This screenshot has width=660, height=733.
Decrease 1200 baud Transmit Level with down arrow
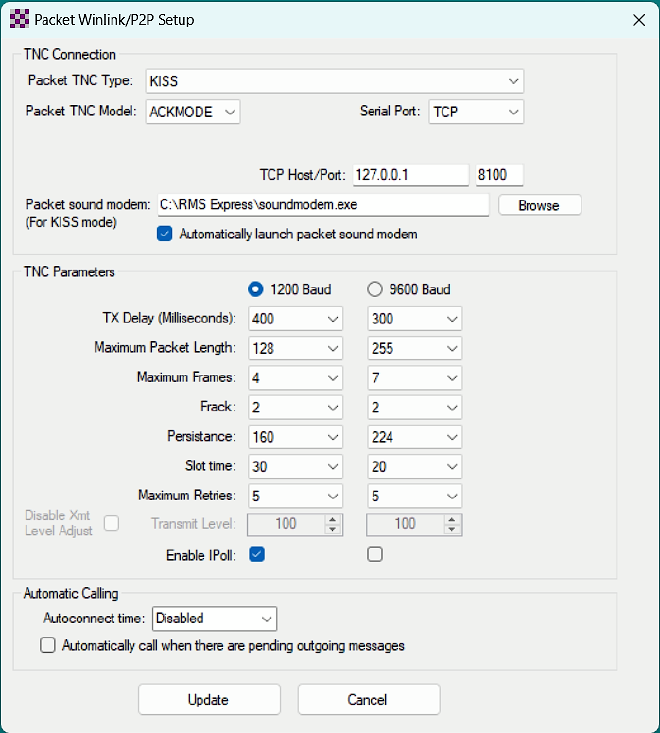pos(332,529)
